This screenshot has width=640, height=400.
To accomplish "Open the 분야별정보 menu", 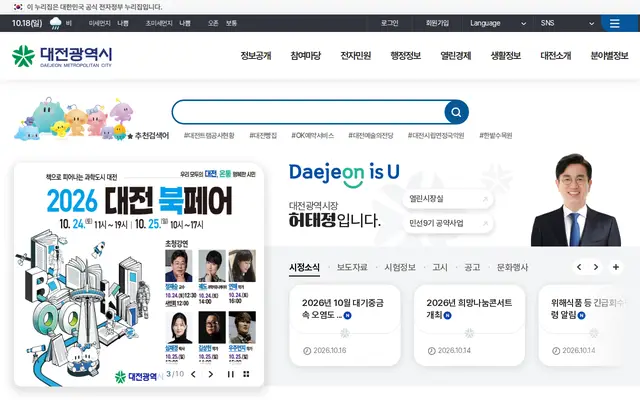I will [x=609, y=56].
